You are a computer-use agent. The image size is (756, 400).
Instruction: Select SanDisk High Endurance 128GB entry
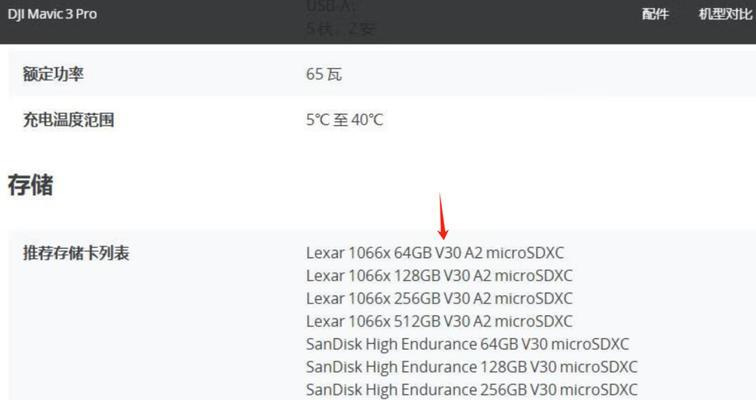tap(472, 367)
